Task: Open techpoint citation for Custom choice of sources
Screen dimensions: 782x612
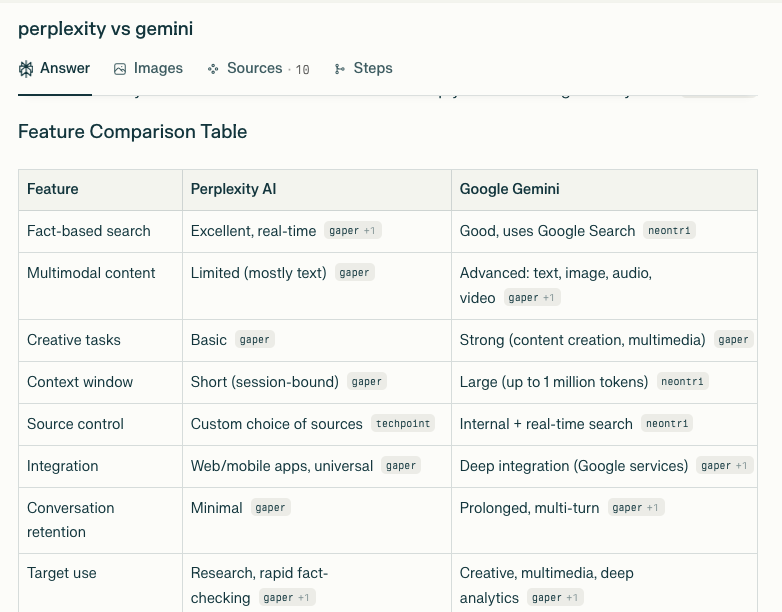Action: tap(403, 423)
